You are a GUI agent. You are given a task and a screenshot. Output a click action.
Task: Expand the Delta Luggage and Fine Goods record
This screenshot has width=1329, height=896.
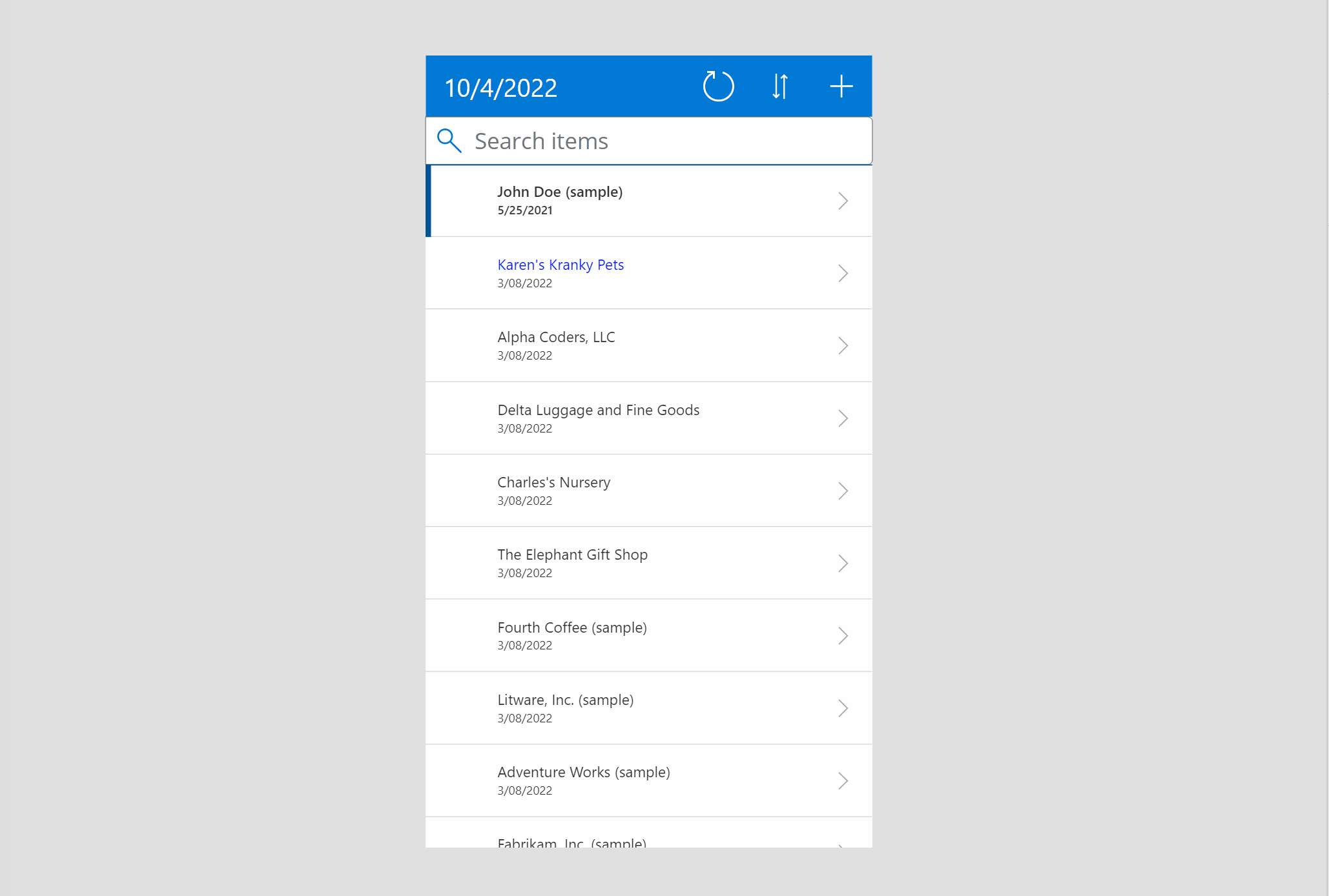844,418
